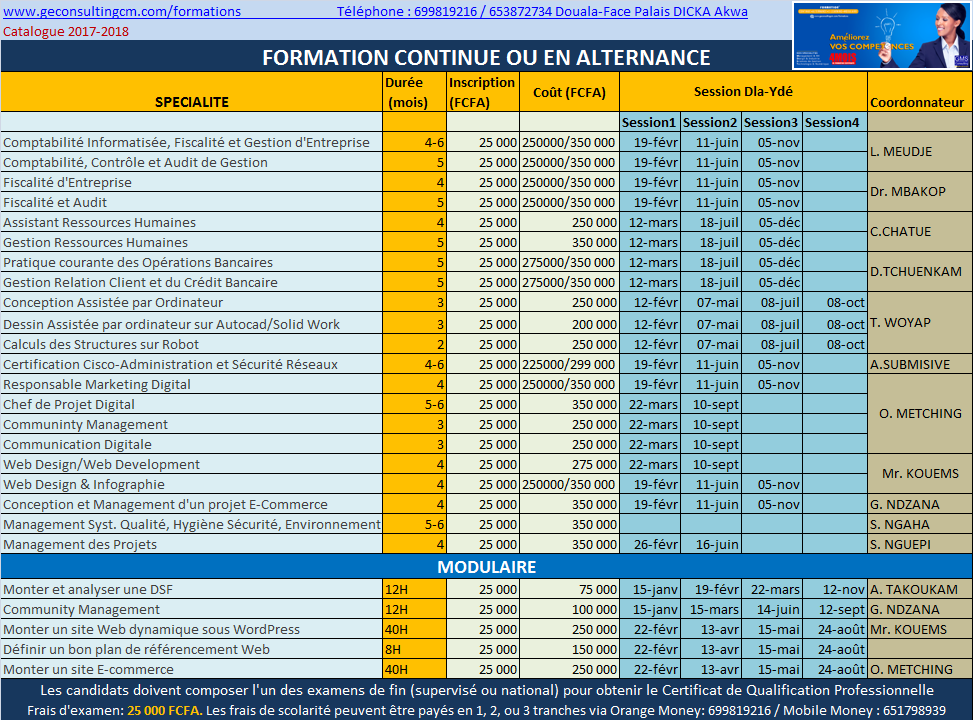The height and width of the screenshot is (720, 973).
Task: Click 'Conception Assistée par Ordinateur' cell
Action: click(x=192, y=302)
